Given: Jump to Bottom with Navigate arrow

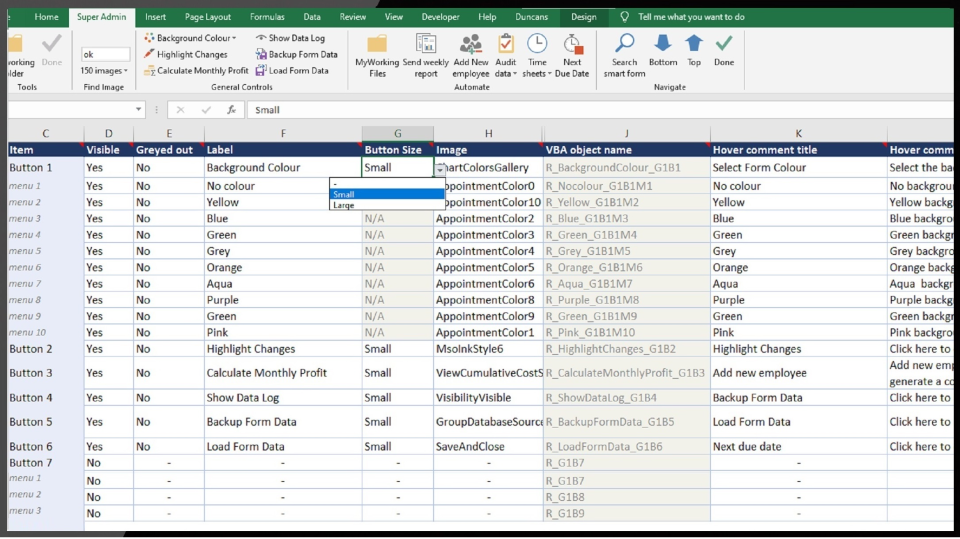Looking at the screenshot, I should [663, 50].
